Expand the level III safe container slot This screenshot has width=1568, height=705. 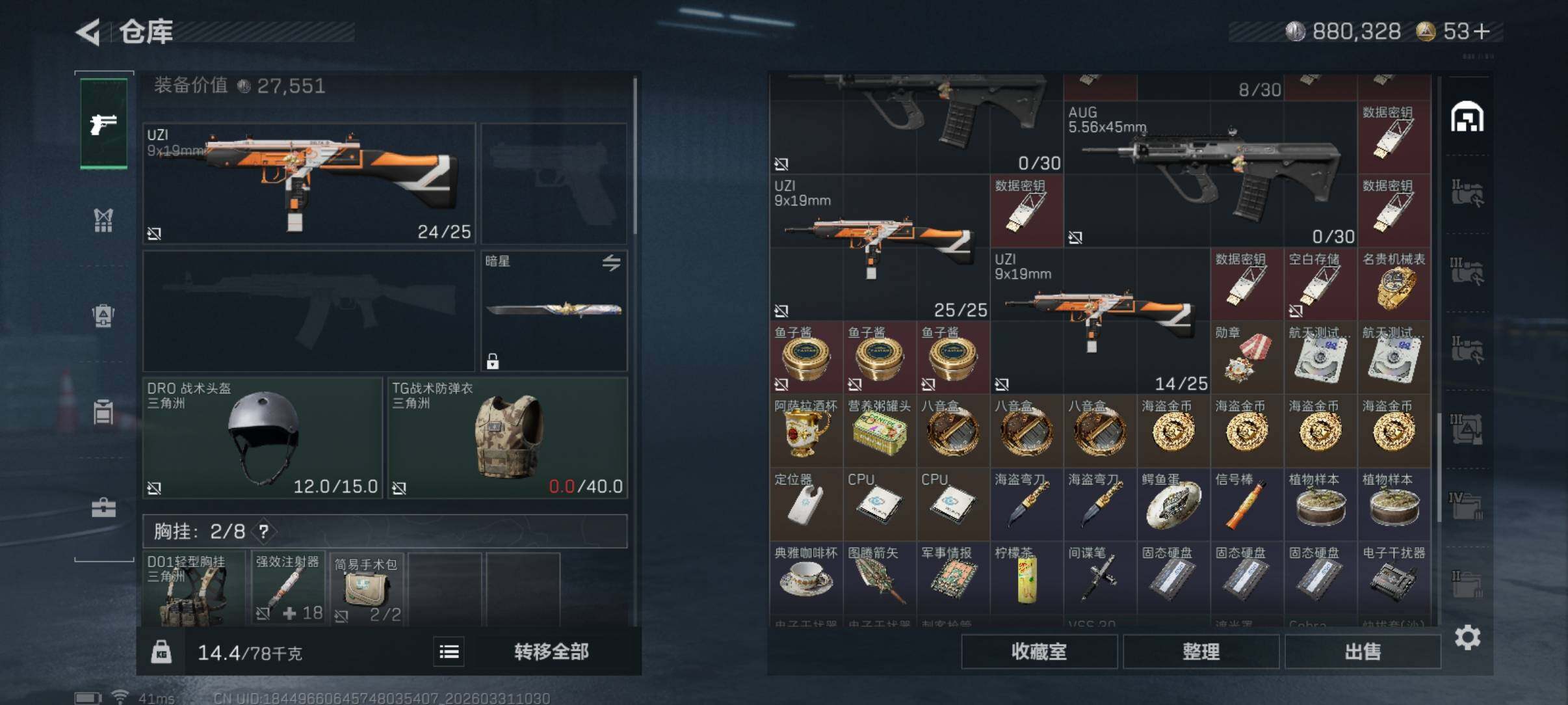pyautogui.click(x=1467, y=428)
